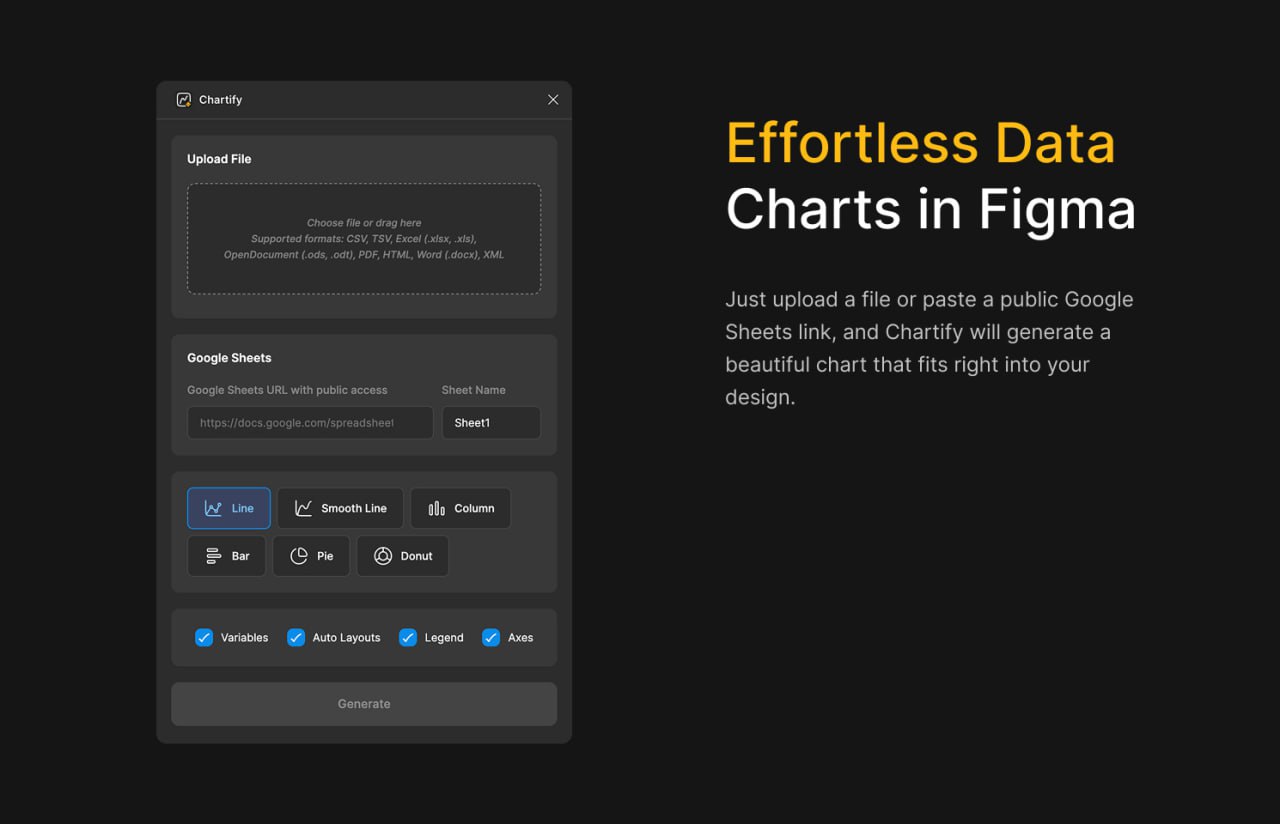Turn off the Axes checkbox

(x=491, y=638)
